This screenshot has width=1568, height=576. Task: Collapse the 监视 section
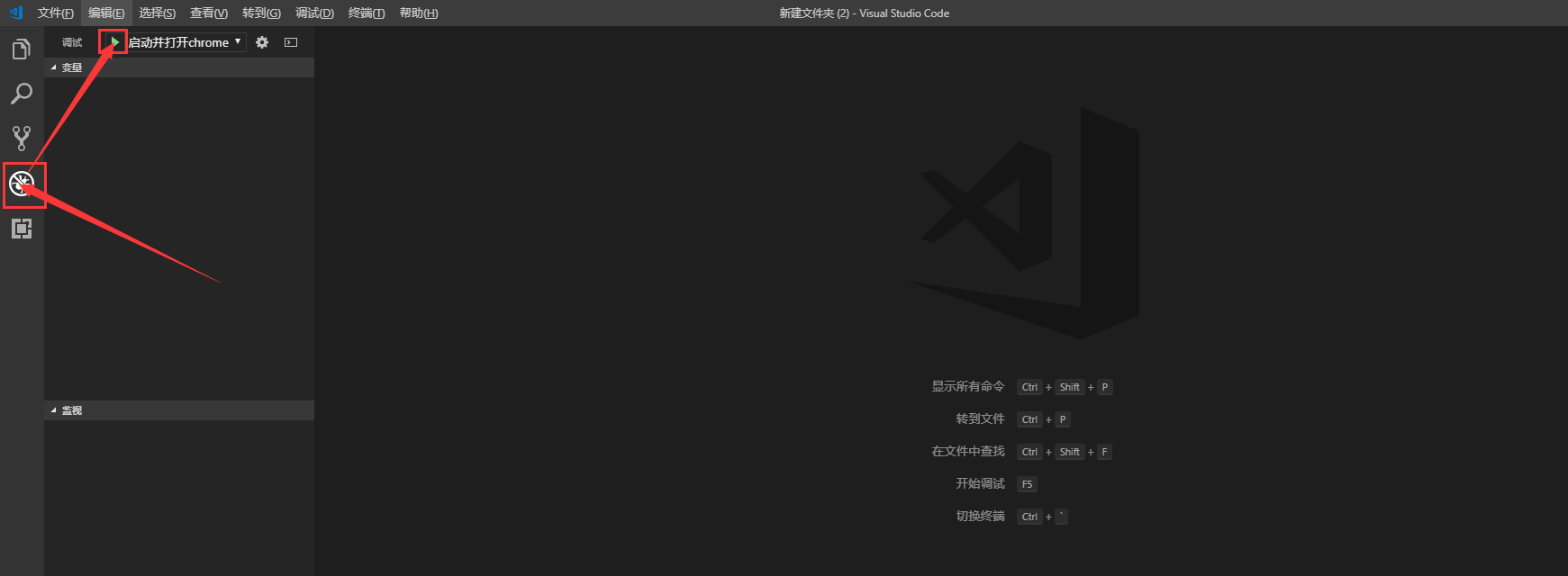179,410
